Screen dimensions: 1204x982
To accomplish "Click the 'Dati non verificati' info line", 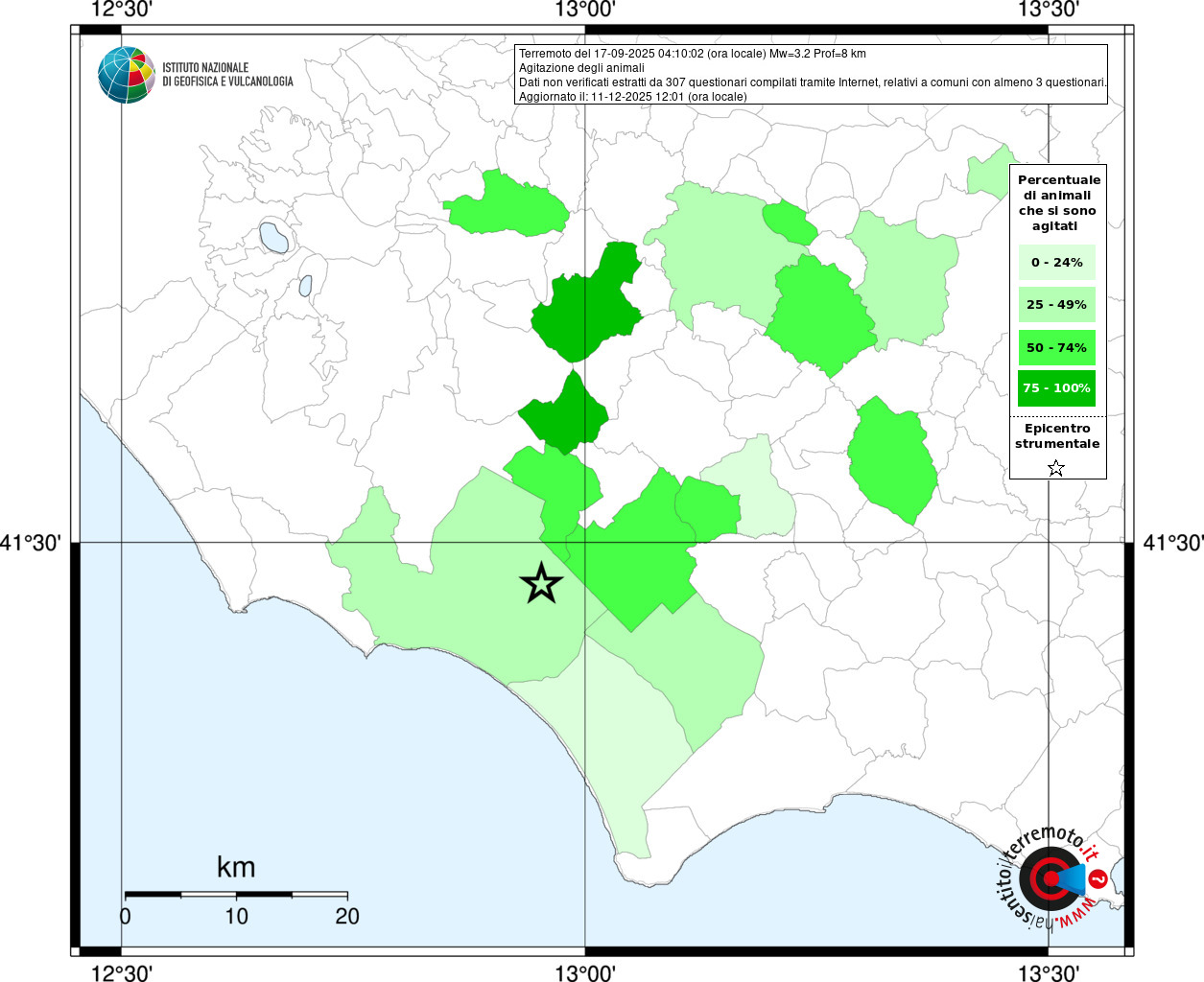I will pyautogui.click(x=813, y=82).
